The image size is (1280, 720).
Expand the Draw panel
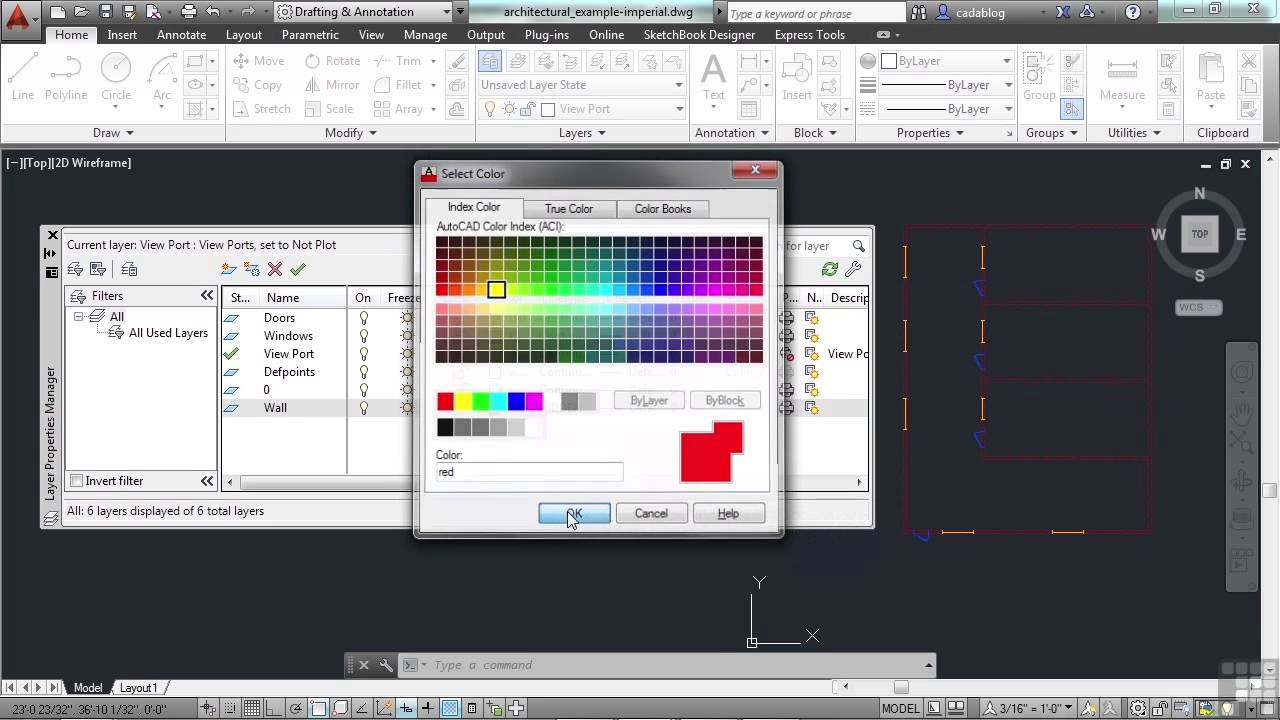point(113,133)
